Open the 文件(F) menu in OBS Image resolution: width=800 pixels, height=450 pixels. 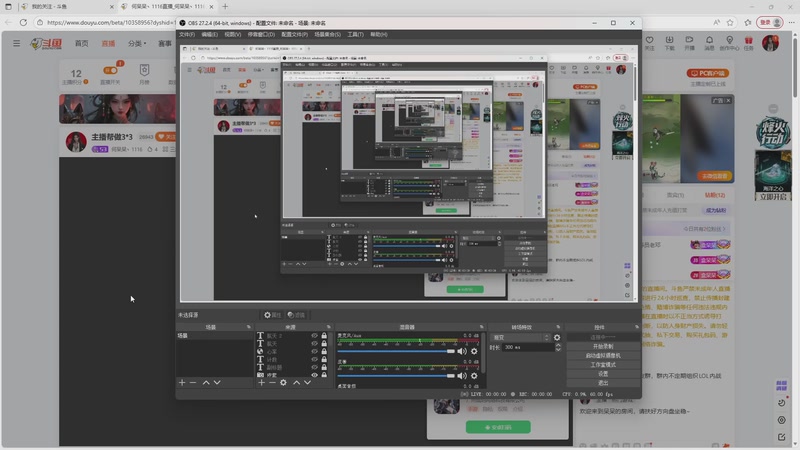187,34
